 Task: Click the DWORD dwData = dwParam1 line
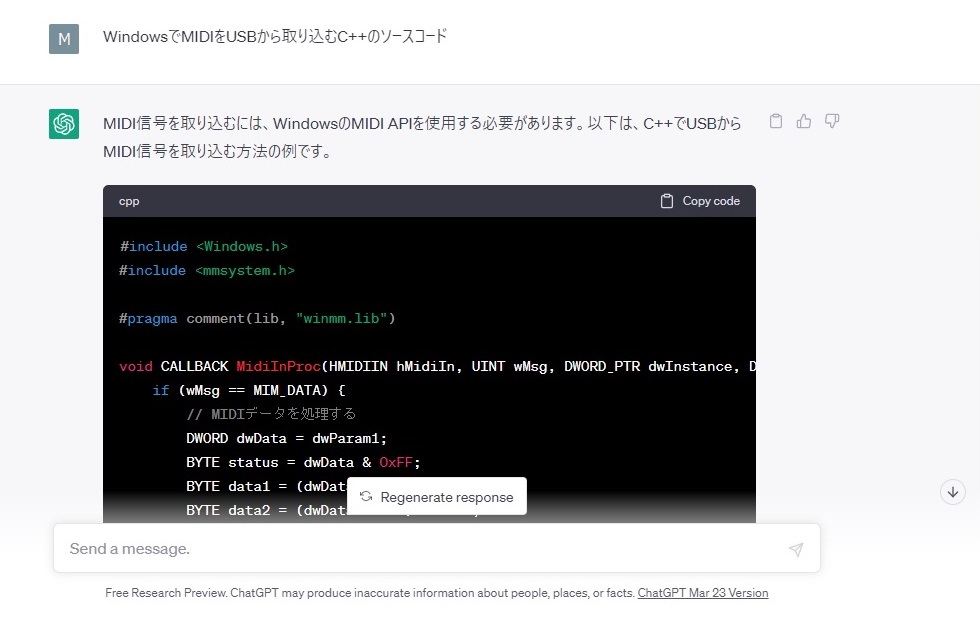pyautogui.click(x=286, y=439)
